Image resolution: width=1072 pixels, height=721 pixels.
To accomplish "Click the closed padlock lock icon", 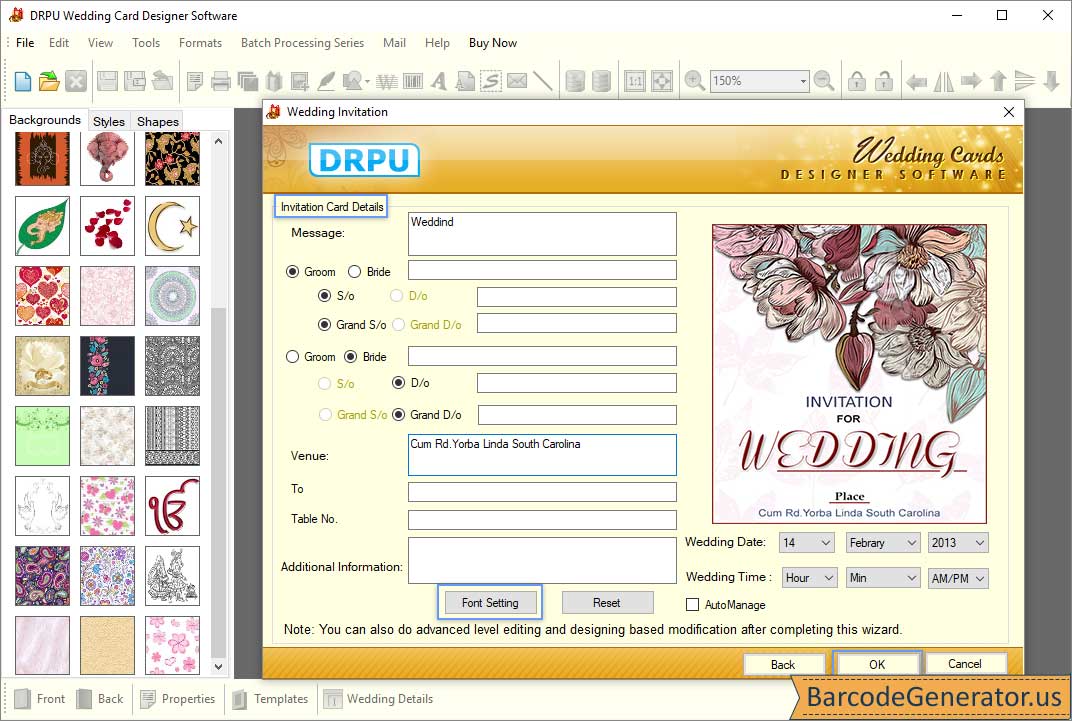I will (x=857, y=81).
